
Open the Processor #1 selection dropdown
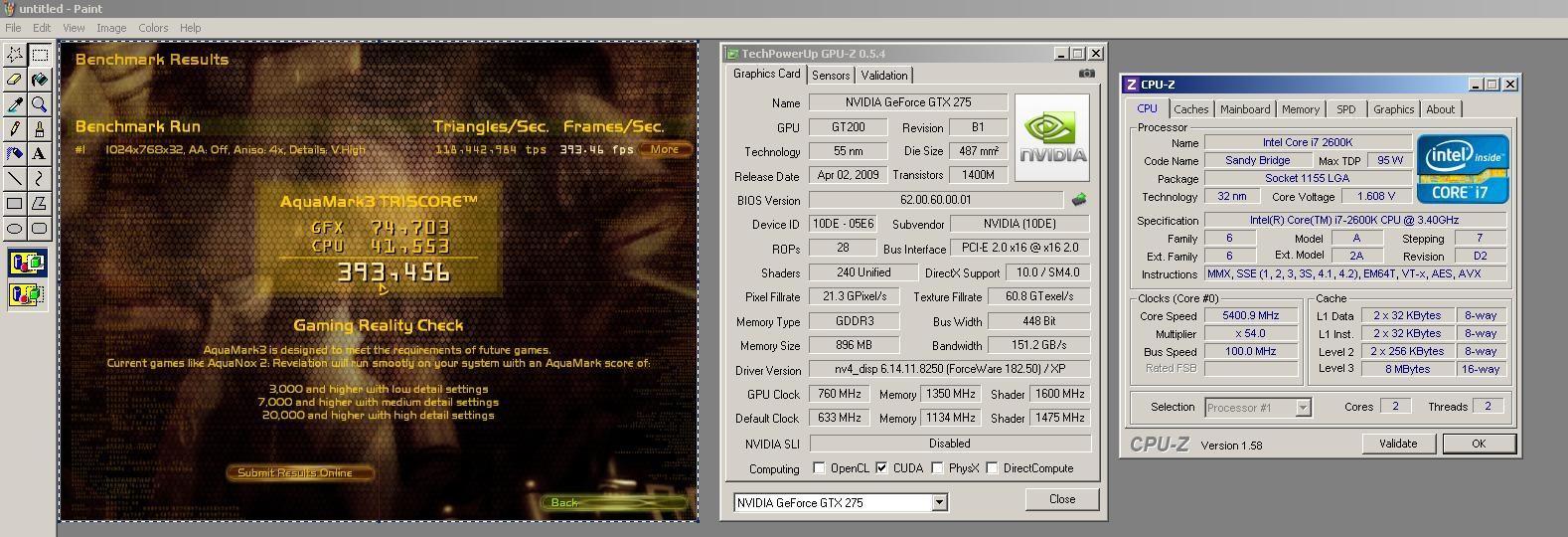click(x=1303, y=408)
